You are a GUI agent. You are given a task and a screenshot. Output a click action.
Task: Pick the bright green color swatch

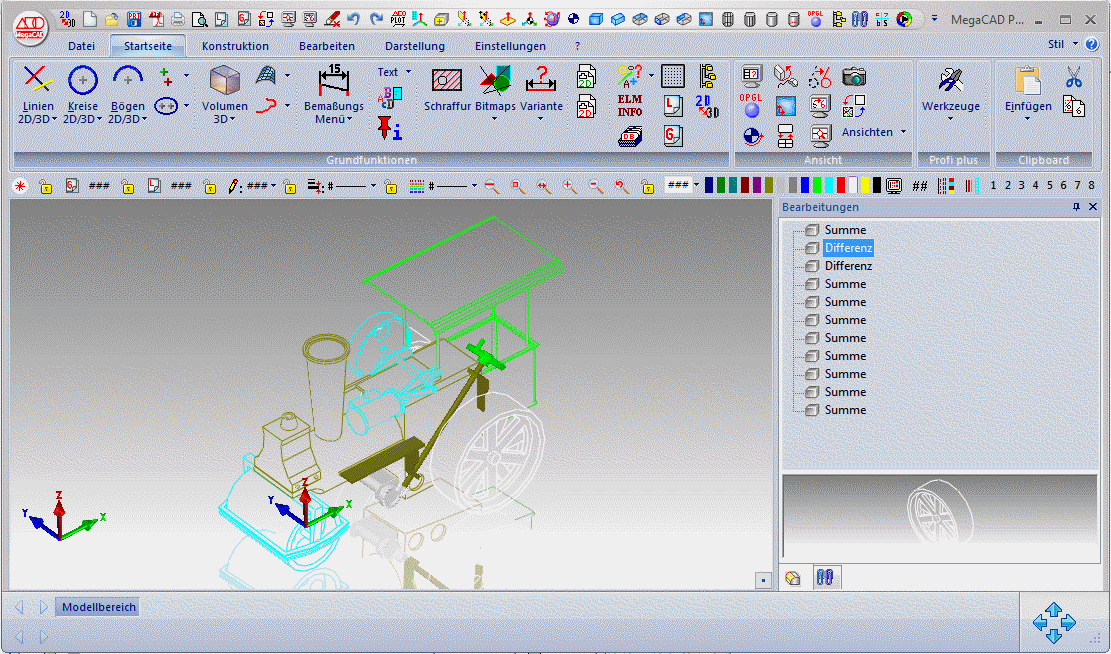[817, 185]
